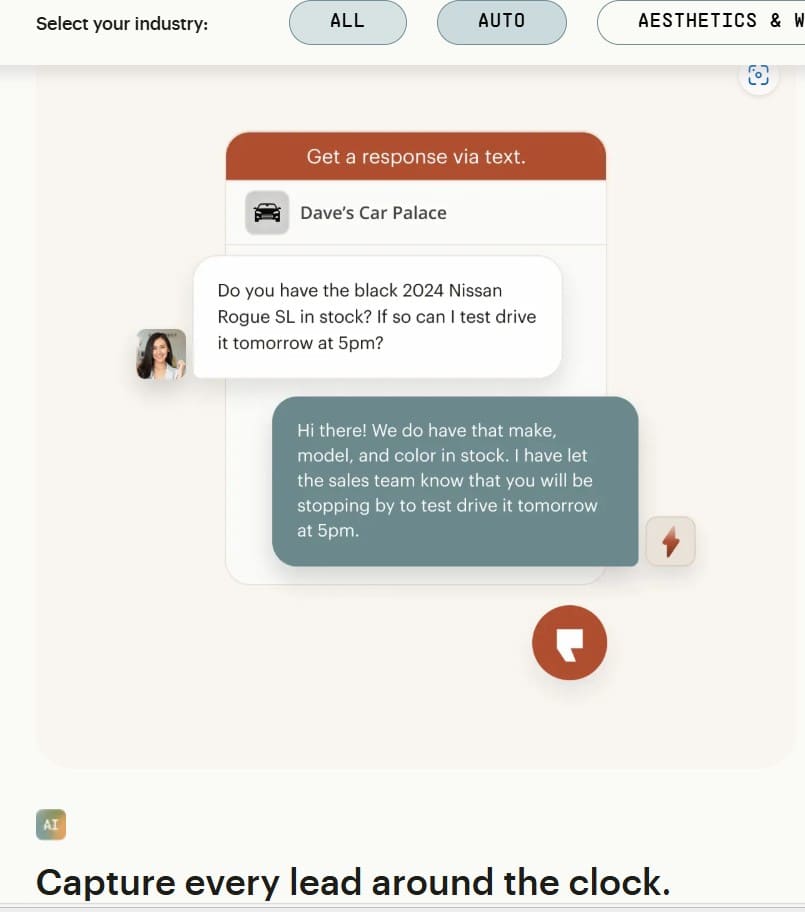
Task: Select the AESTHETICS & W industry filter
Action: (701, 22)
